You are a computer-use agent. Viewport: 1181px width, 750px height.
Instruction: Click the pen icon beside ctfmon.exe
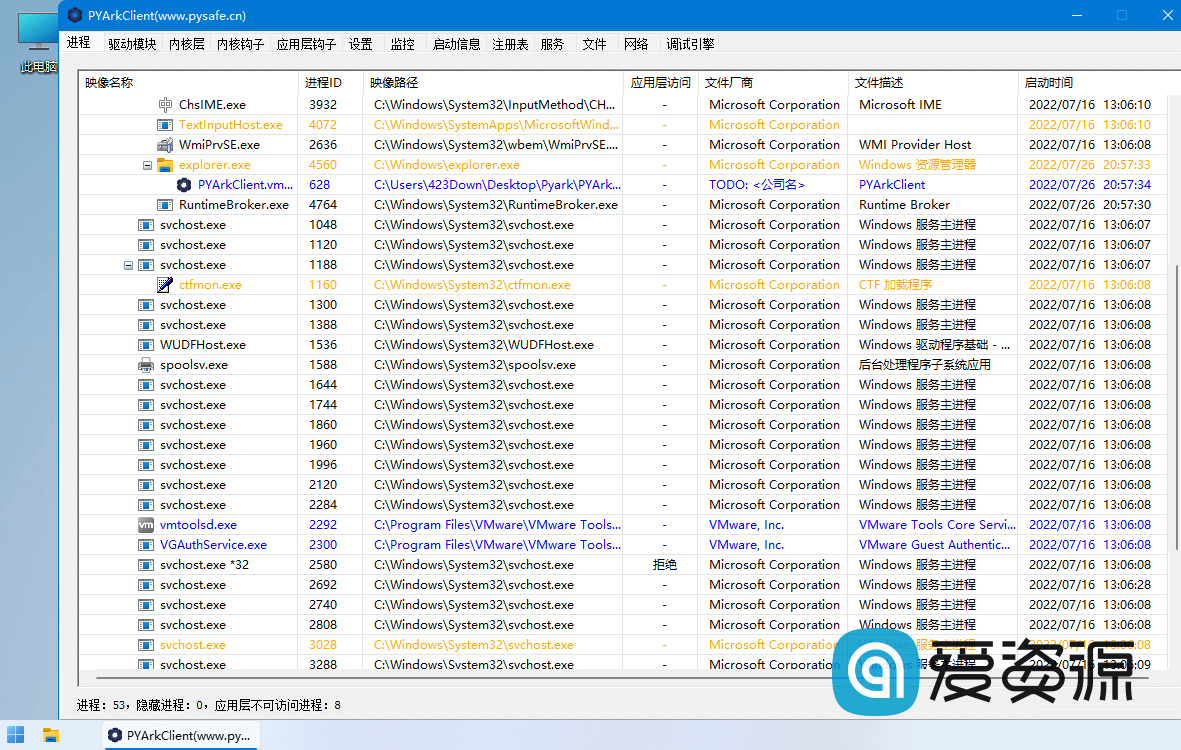166,284
